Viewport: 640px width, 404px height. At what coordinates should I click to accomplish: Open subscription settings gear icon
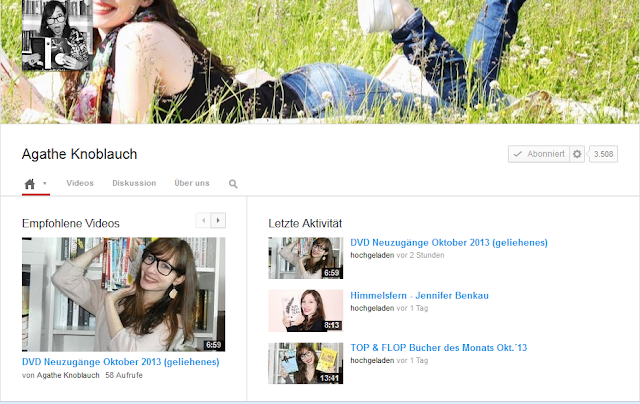pos(577,154)
